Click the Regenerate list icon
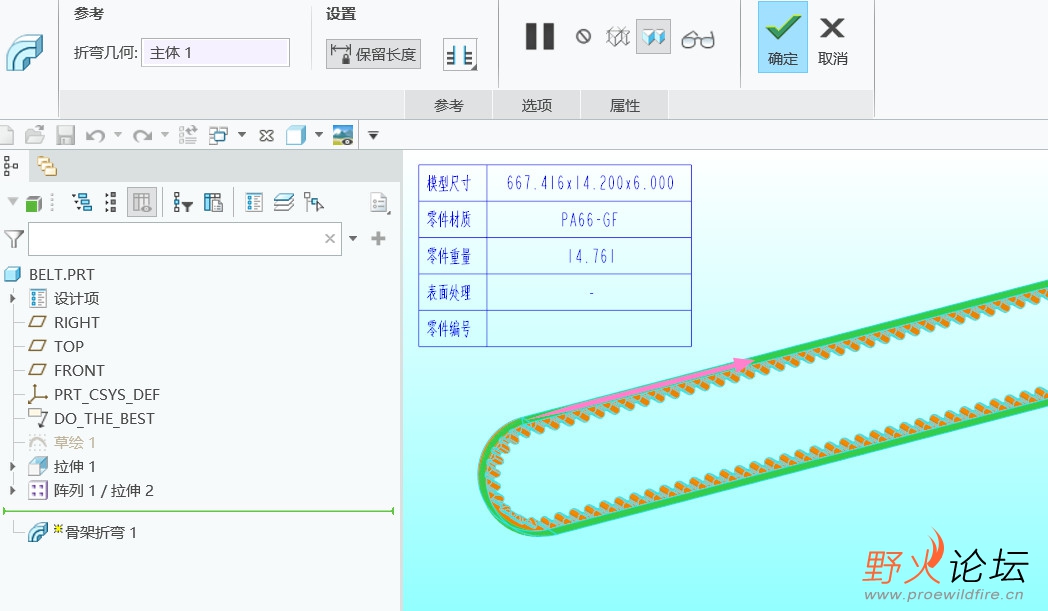The height and width of the screenshot is (611, 1048). pos(188,135)
